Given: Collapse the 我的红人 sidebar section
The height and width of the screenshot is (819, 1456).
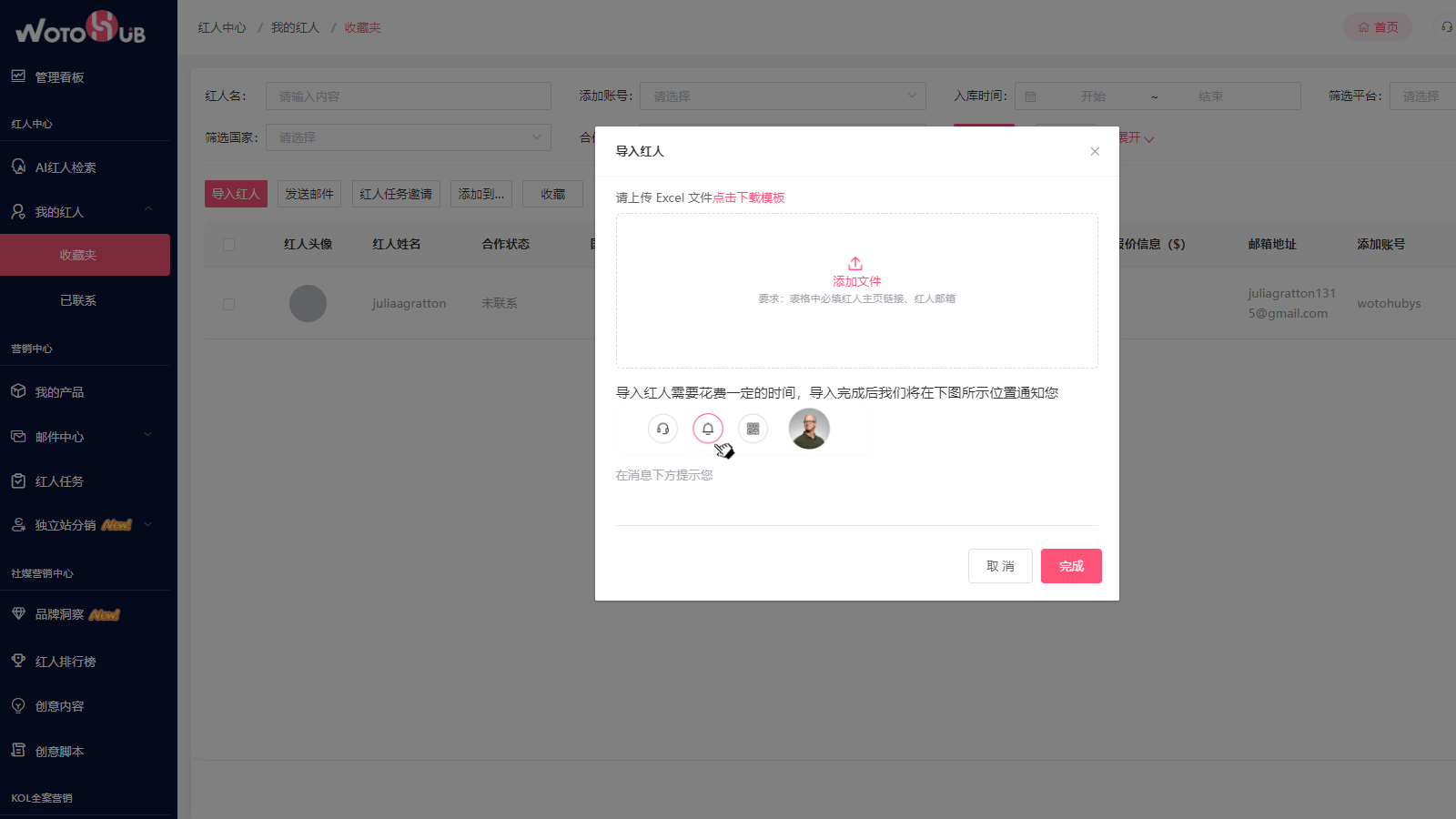Looking at the screenshot, I should [x=148, y=207].
